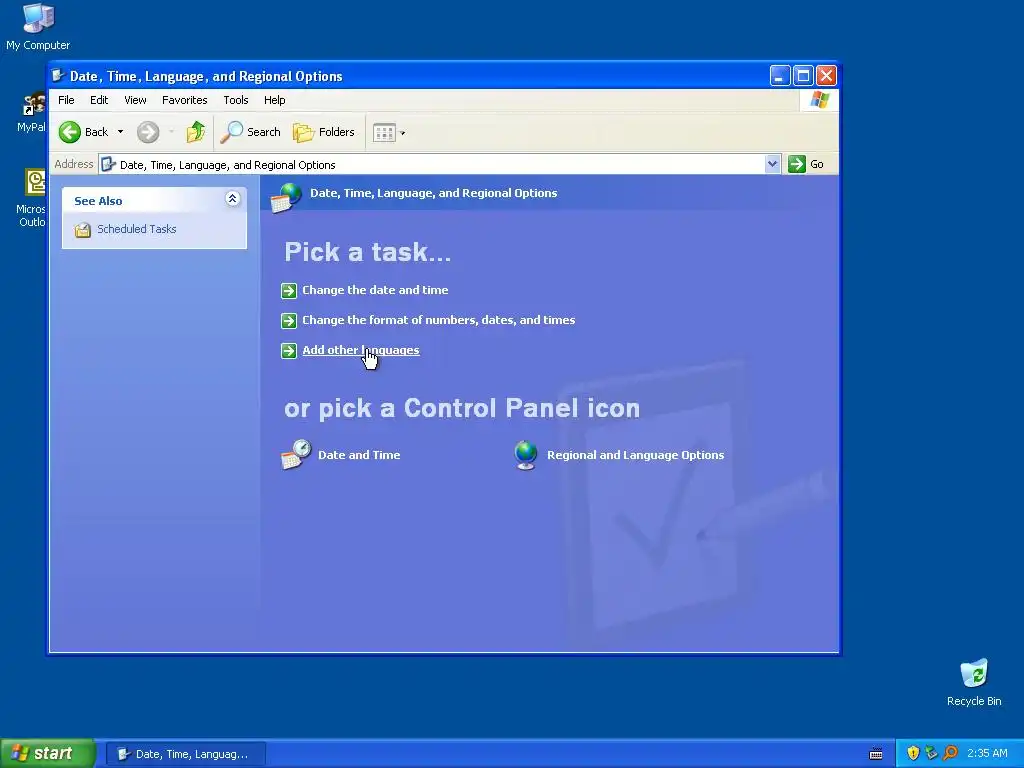Click the green Back arrow icon

(70, 133)
